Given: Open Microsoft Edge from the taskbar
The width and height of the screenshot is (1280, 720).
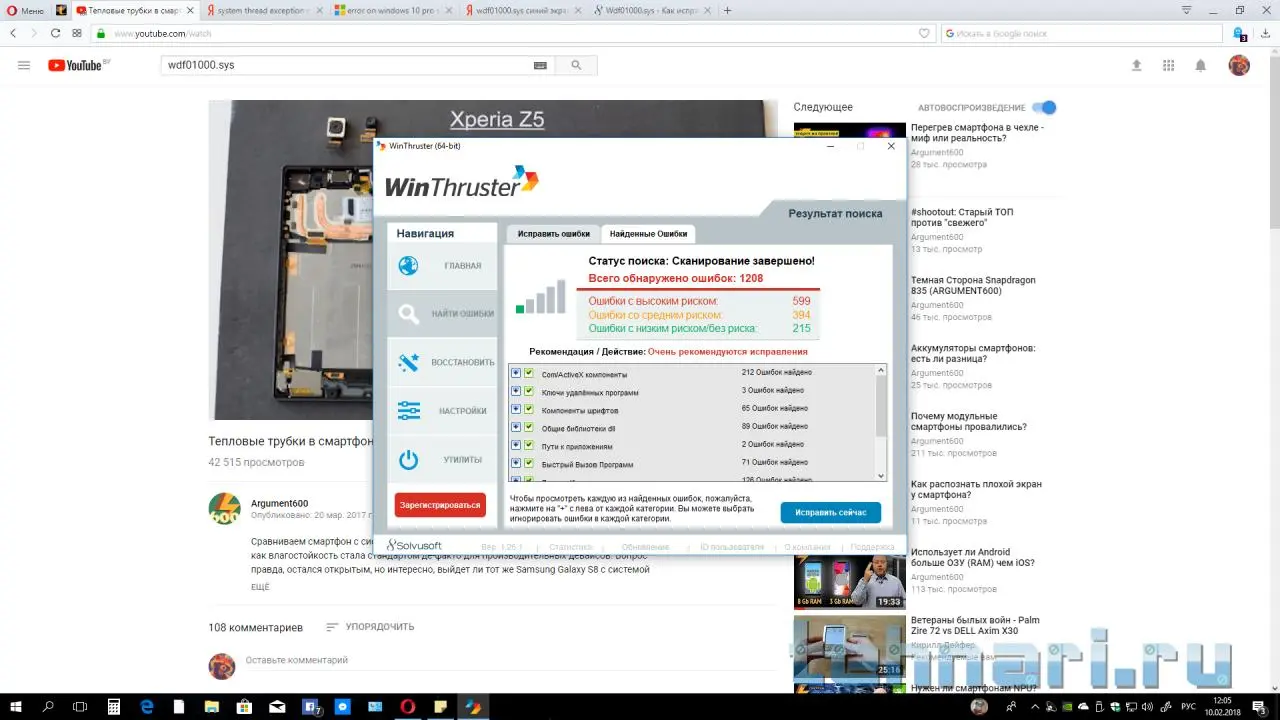Looking at the screenshot, I should click(146, 706).
